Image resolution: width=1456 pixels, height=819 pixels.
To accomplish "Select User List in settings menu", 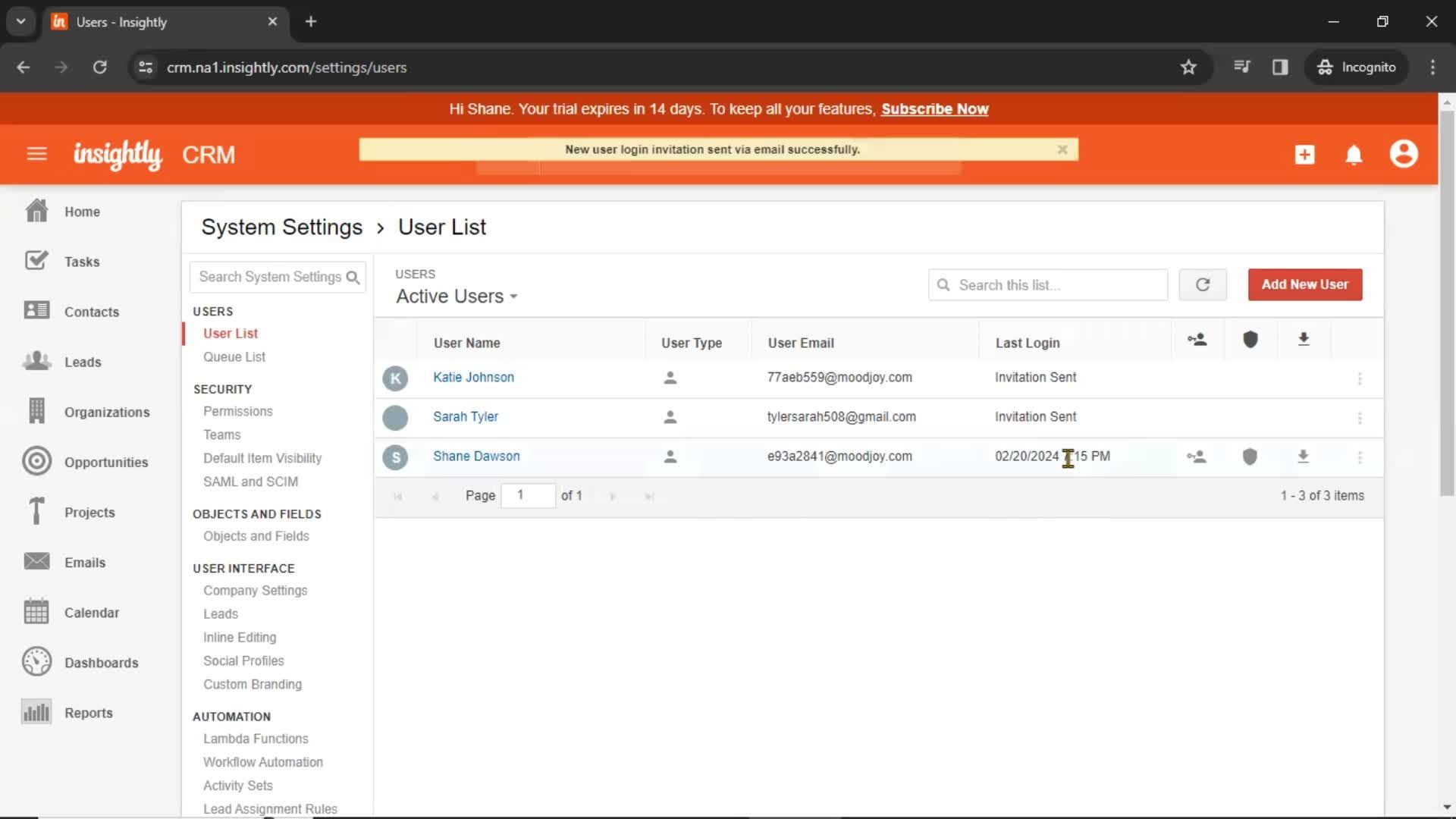I will 231,333.
